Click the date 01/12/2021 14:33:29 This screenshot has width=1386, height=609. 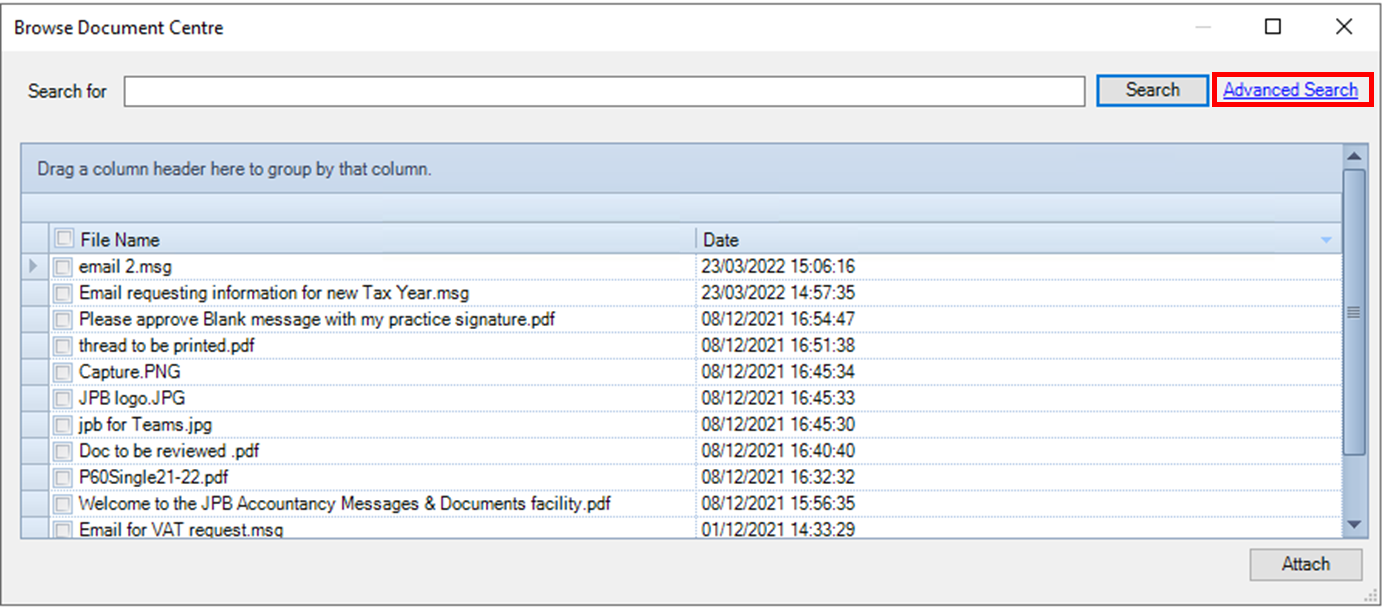pyautogui.click(x=778, y=530)
